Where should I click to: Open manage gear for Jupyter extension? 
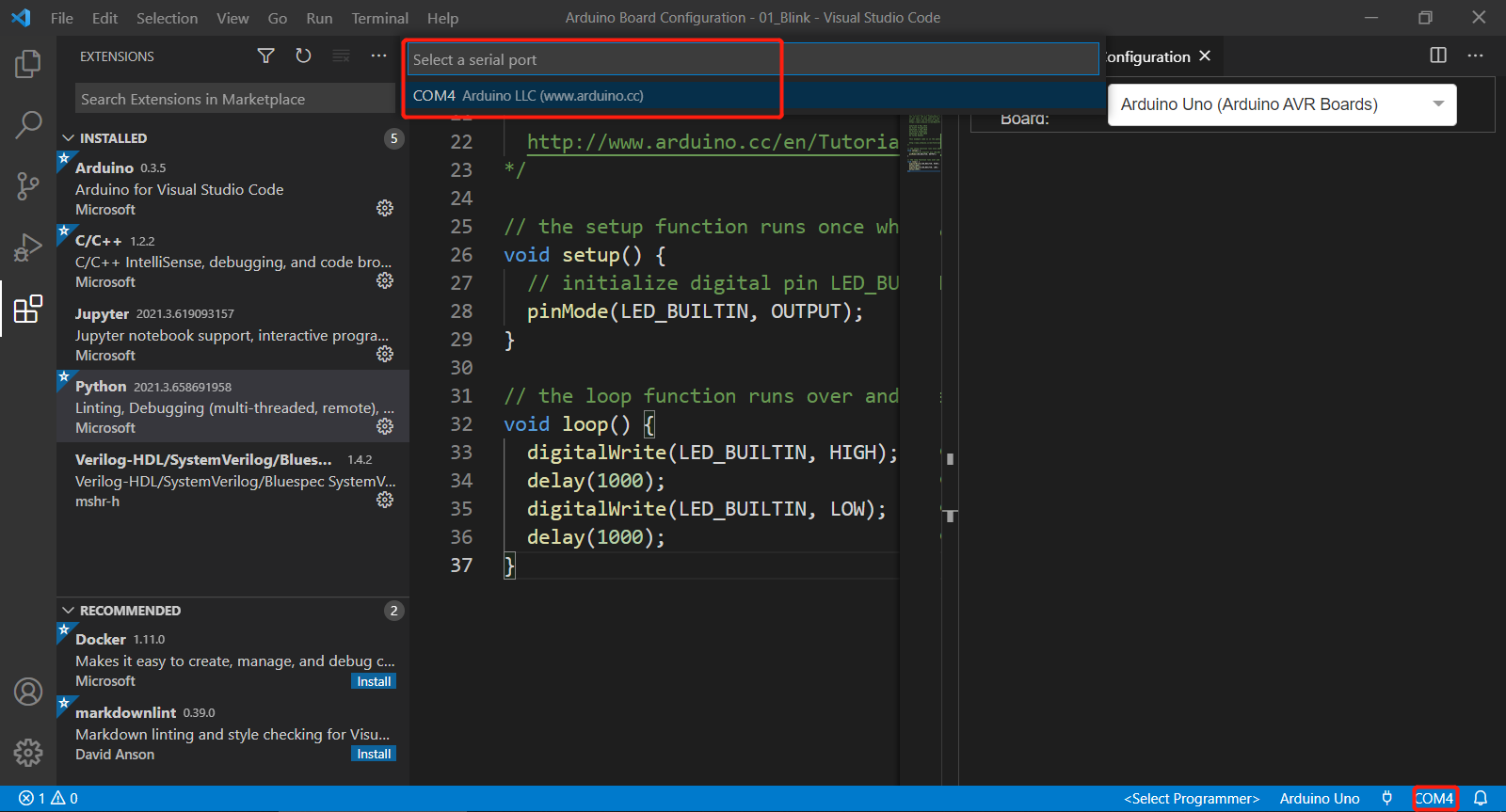coord(385,354)
